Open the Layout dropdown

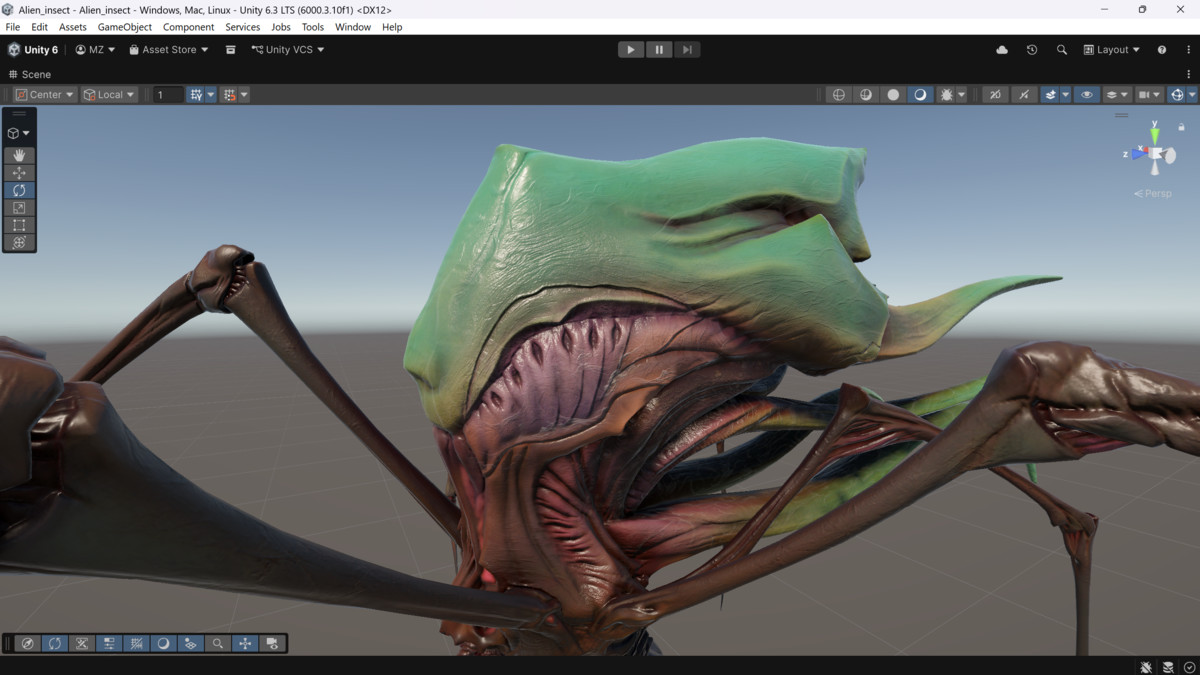click(x=1110, y=49)
